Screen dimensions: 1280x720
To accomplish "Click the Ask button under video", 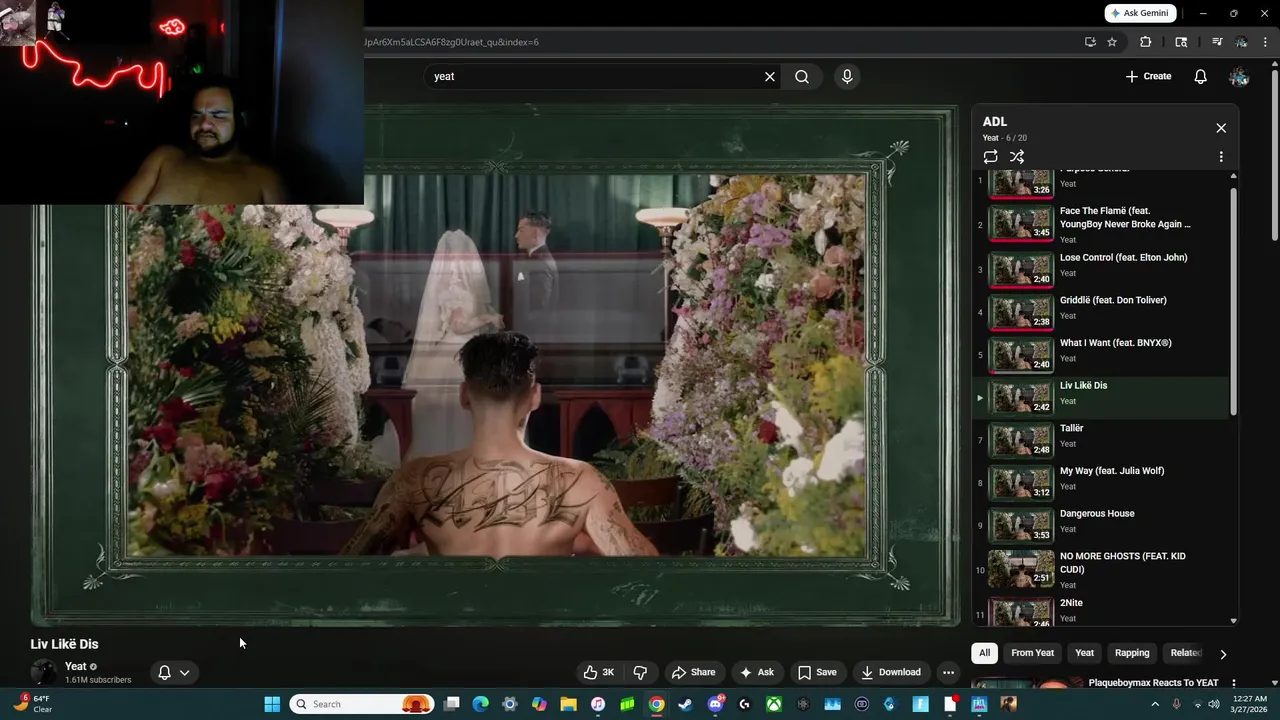I will [x=757, y=672].
